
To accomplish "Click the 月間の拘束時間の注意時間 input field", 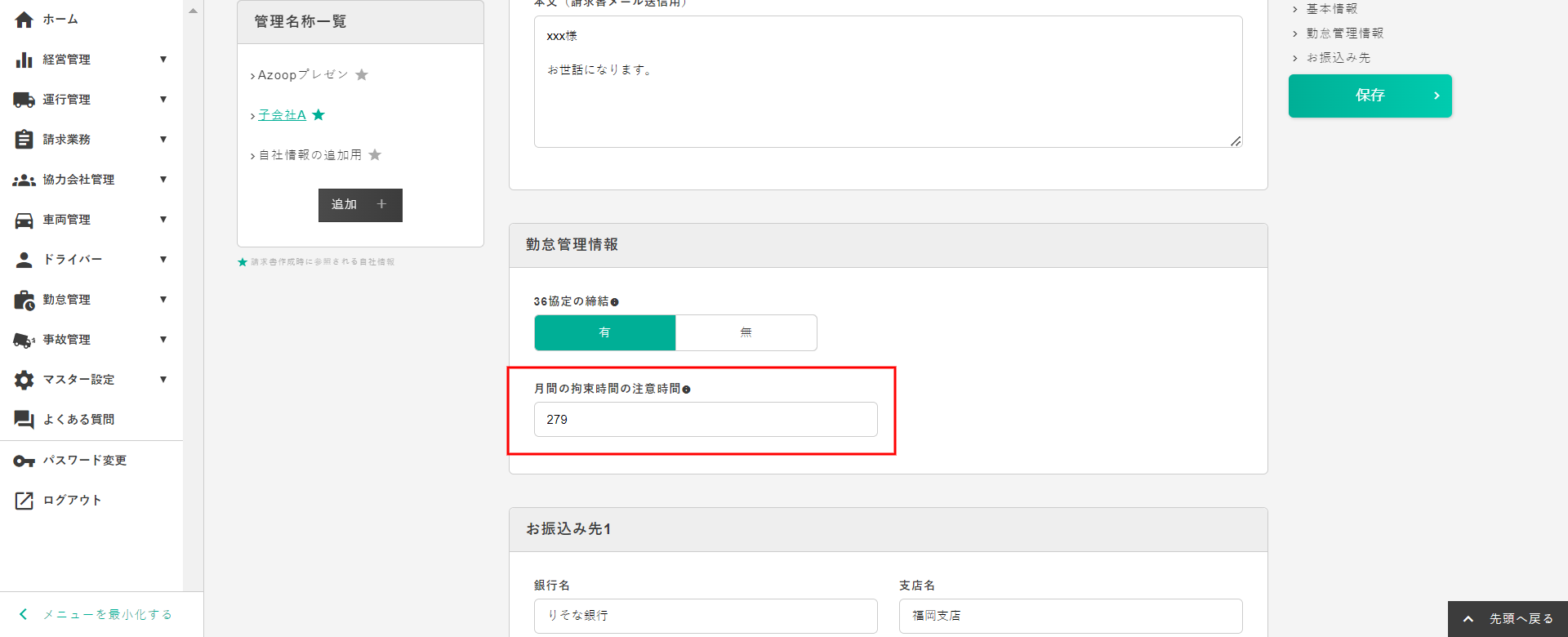I will (x=706, y=419).
